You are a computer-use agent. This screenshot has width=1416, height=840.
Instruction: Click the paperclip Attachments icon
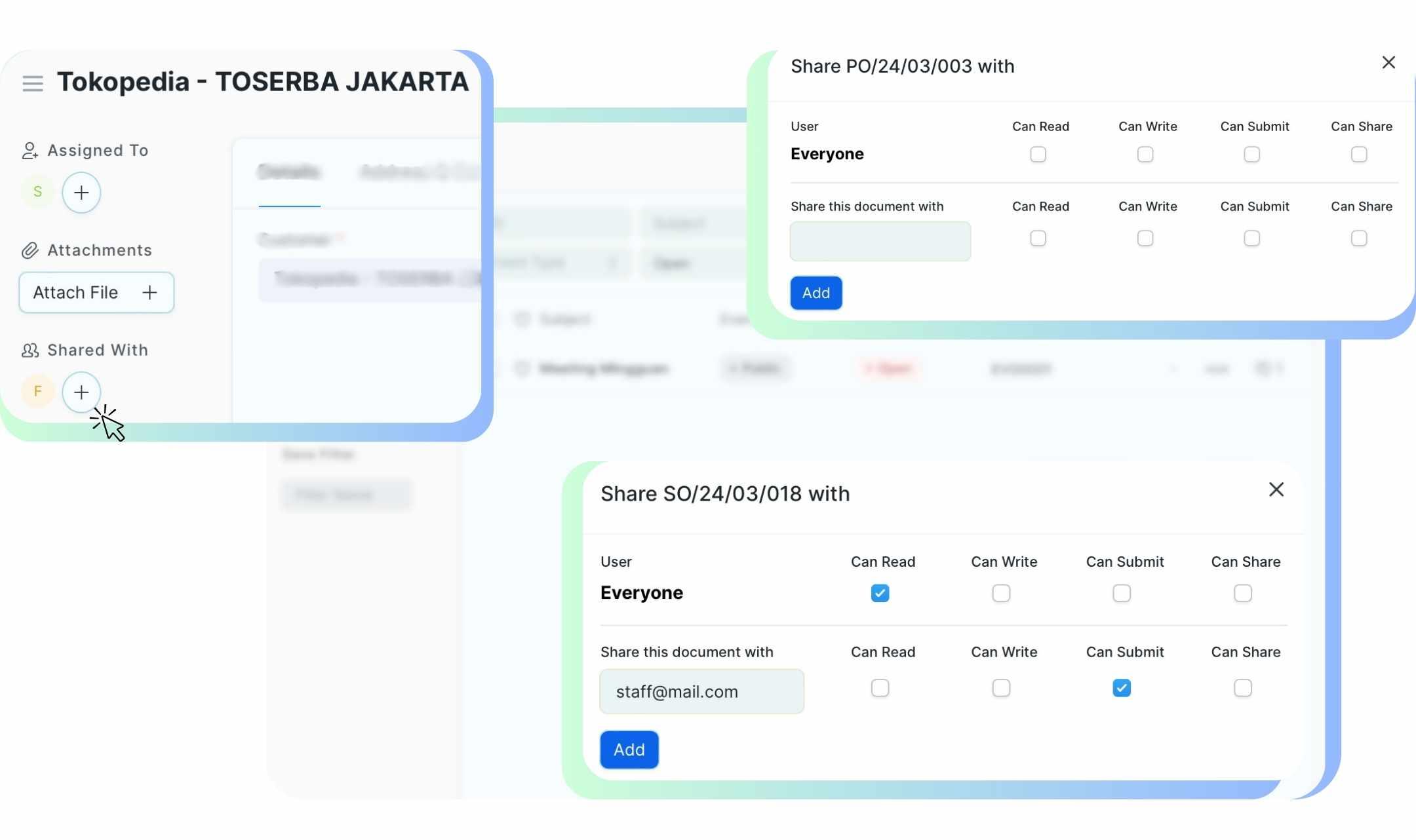click(x=29, y=250)
